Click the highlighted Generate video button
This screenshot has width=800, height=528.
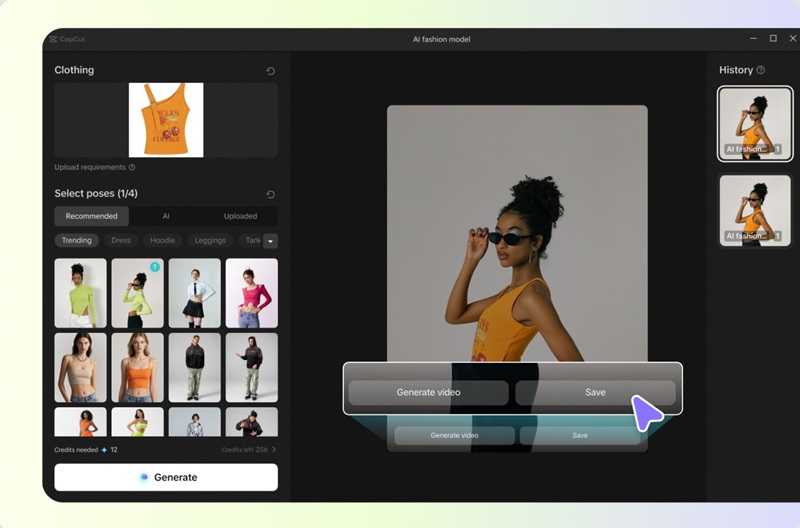coord(428,392)
